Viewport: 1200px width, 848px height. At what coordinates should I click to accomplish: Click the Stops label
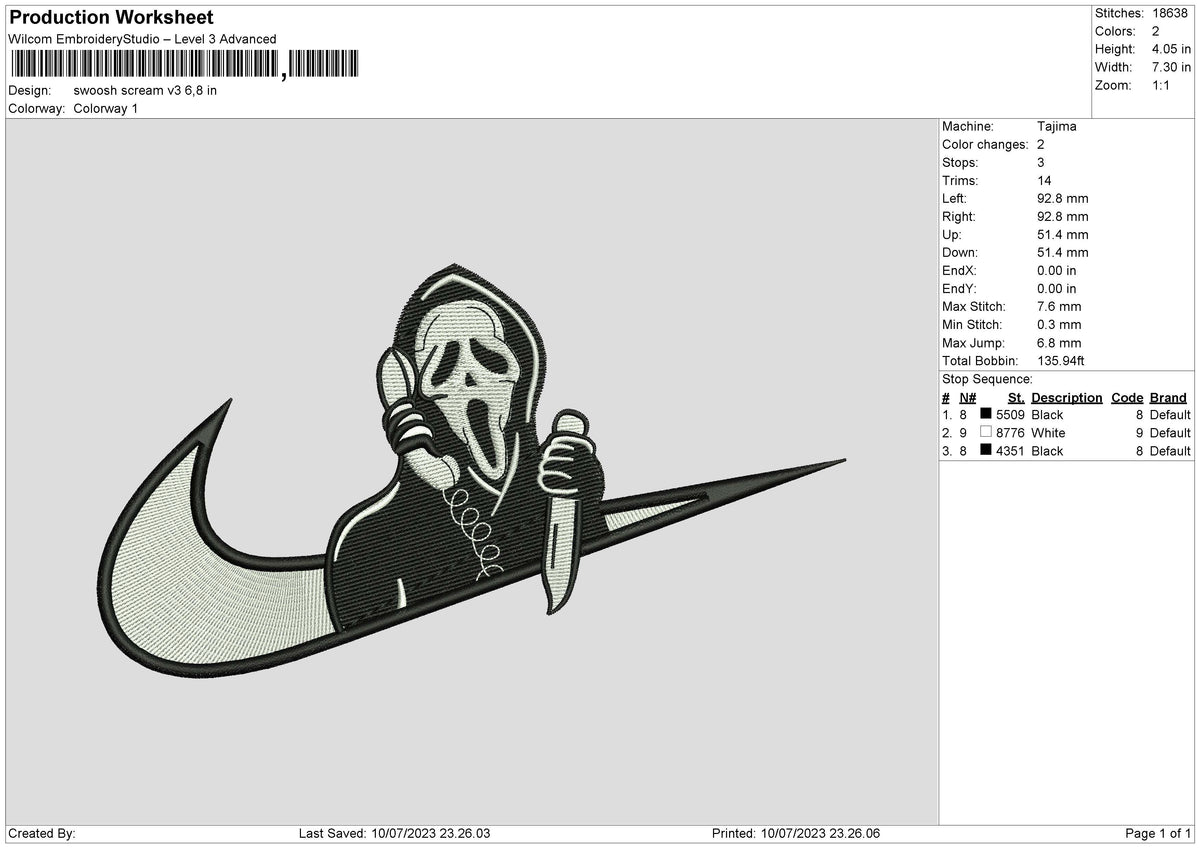(960, 163)
